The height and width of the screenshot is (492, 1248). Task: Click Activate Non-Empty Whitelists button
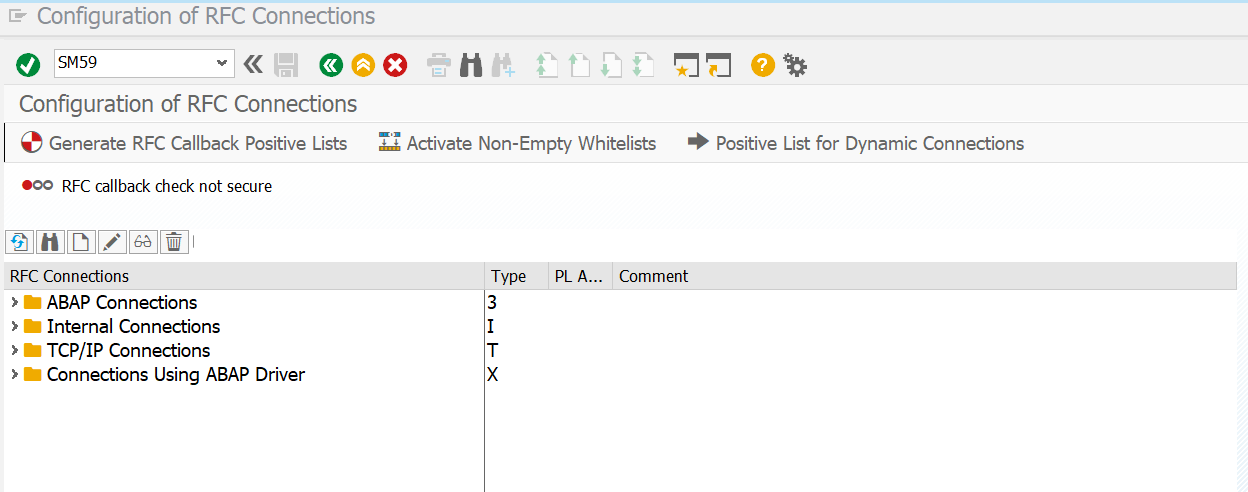(517, 143)
